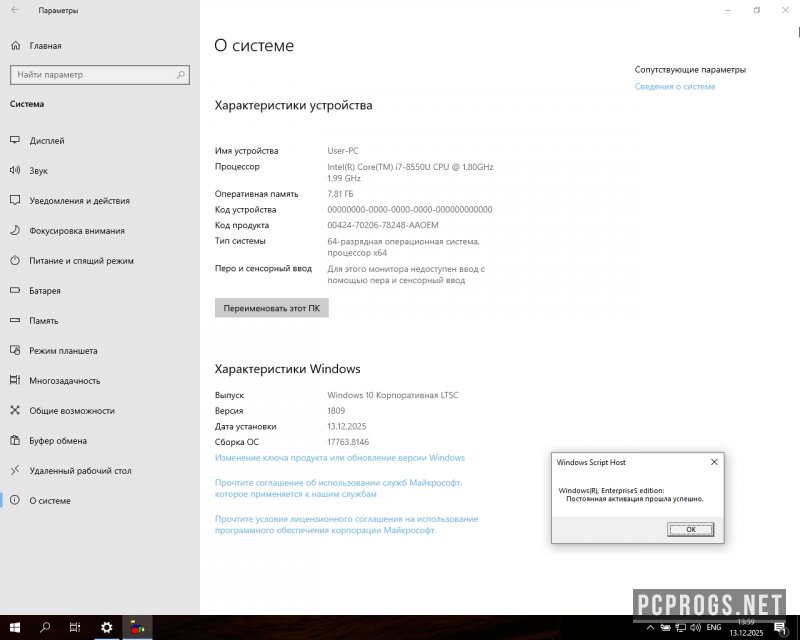Screen dimensions: 800x640
Task: Click the Главная home icon
Action: (16, 45)
